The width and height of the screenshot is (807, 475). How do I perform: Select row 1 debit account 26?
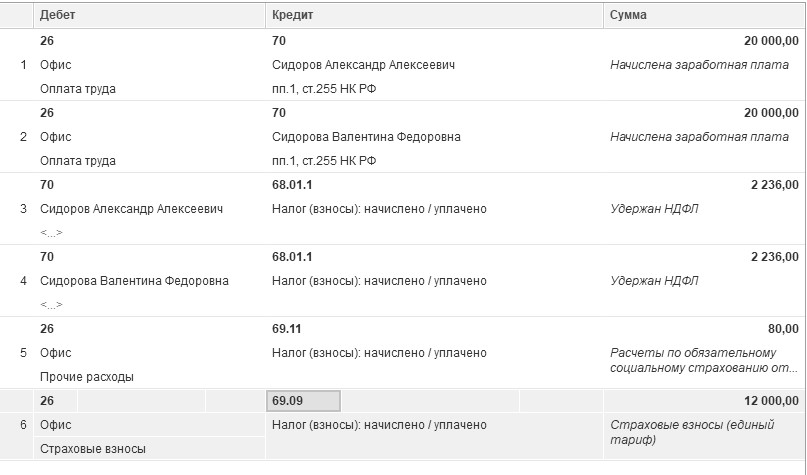[47, 41]
